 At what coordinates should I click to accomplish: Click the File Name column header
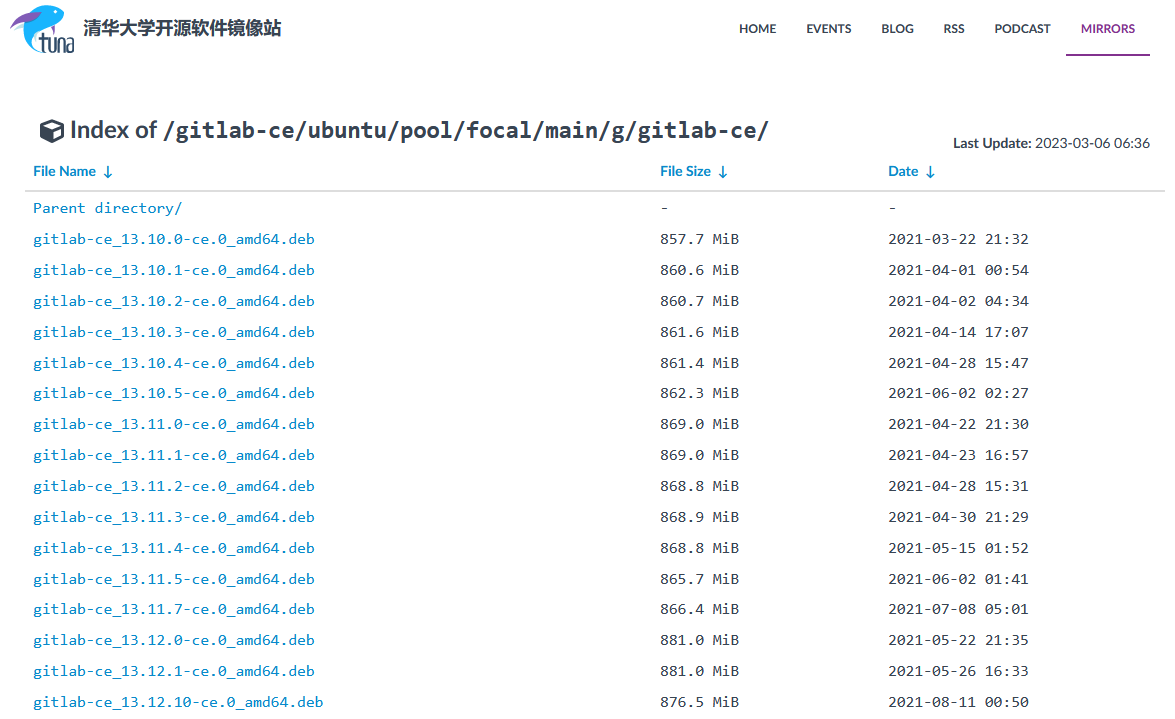pos(64,172)
